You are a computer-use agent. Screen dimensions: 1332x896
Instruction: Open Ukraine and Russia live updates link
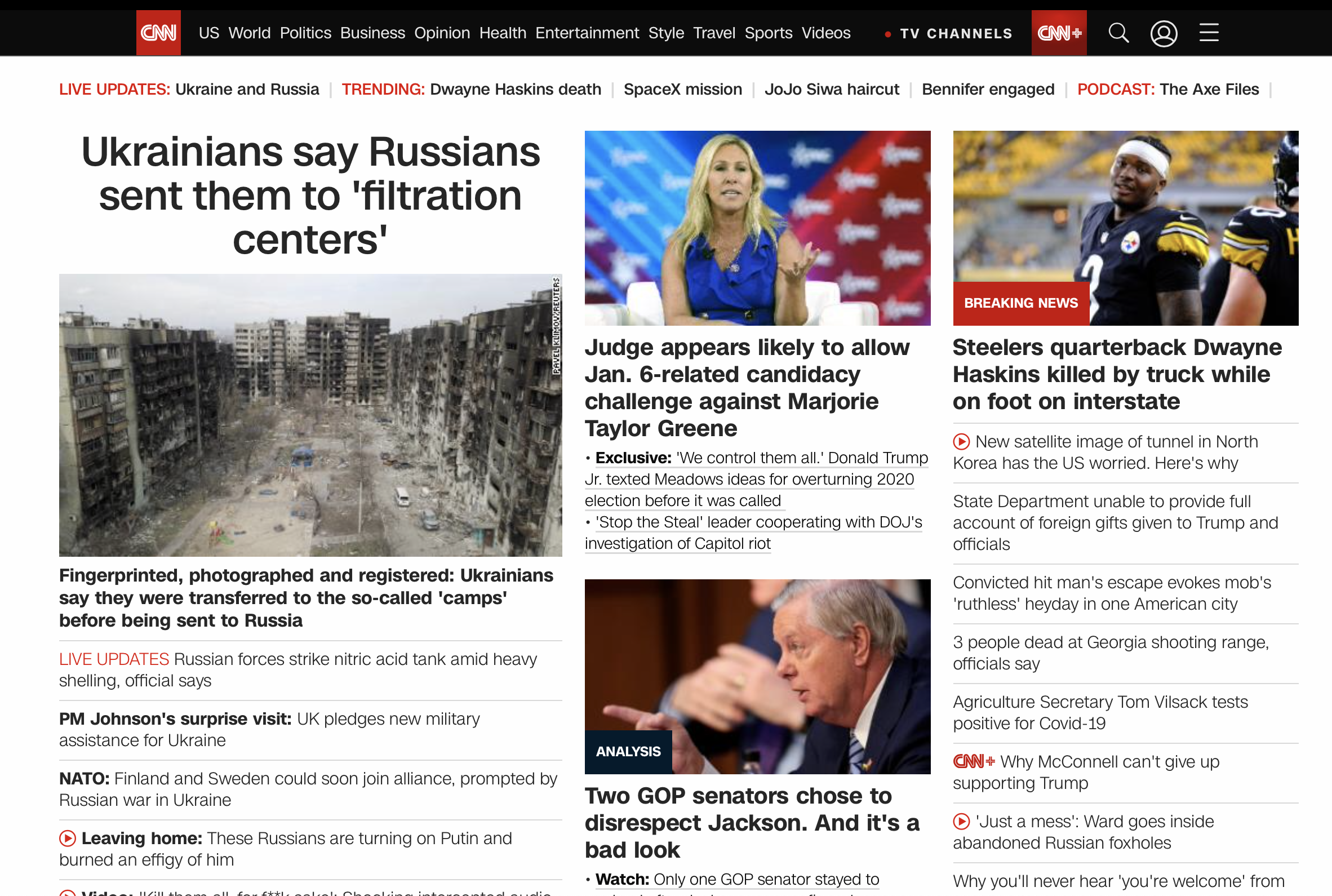tap(246, 89)
